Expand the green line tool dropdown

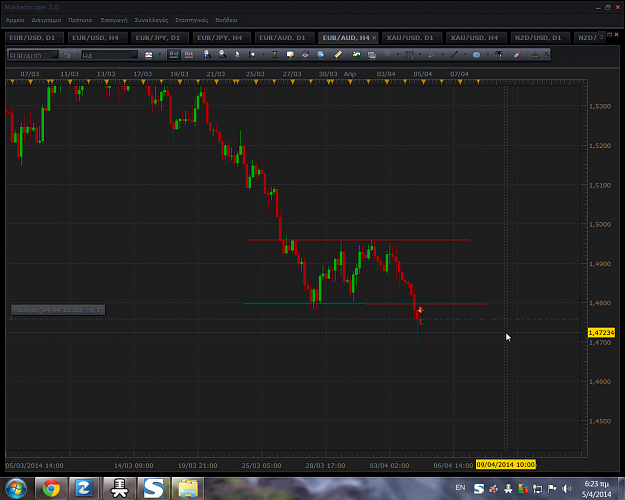(x=465, y=55)
